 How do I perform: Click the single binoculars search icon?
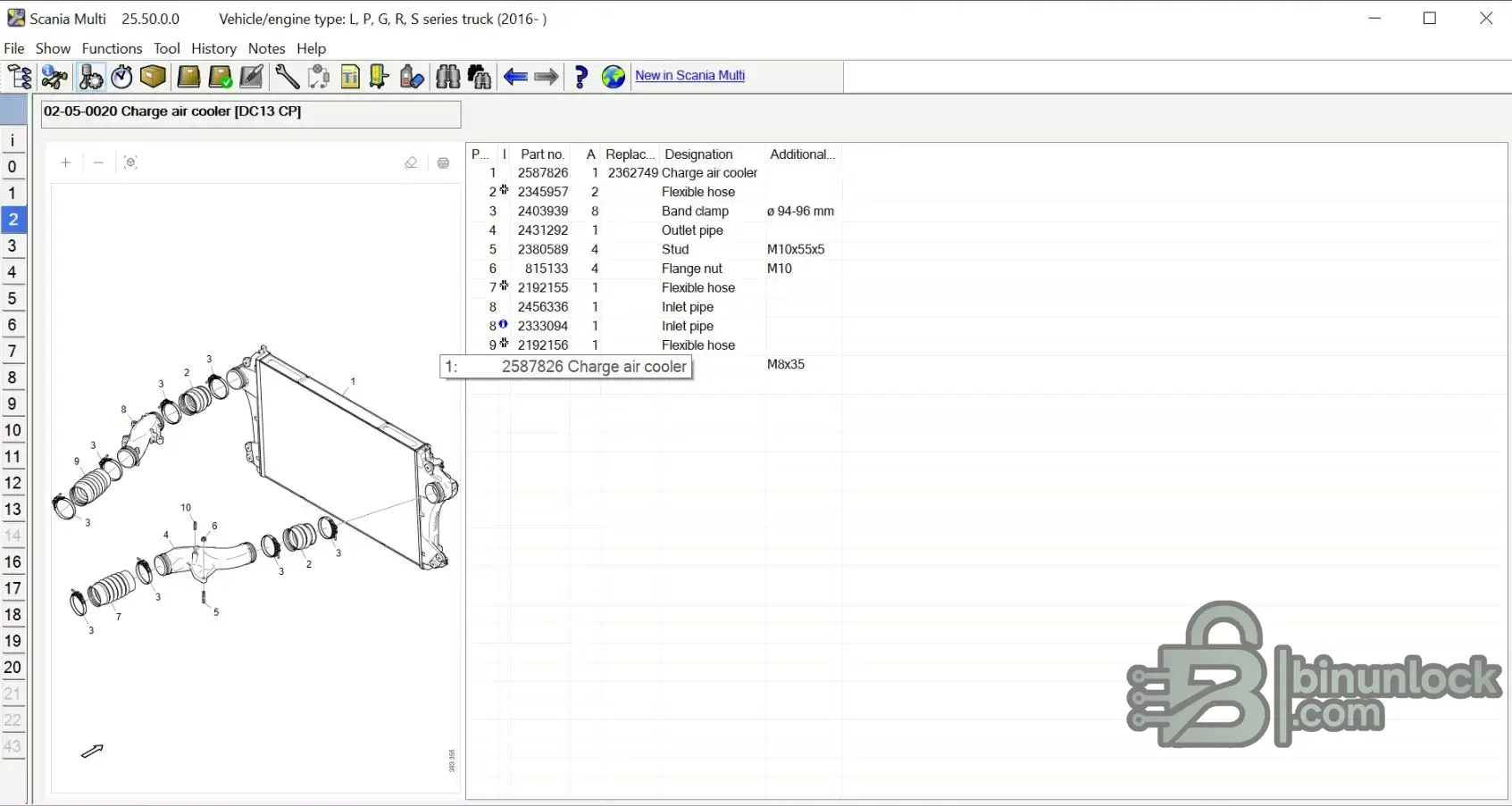pyautogui.click(x=447, y=77)
